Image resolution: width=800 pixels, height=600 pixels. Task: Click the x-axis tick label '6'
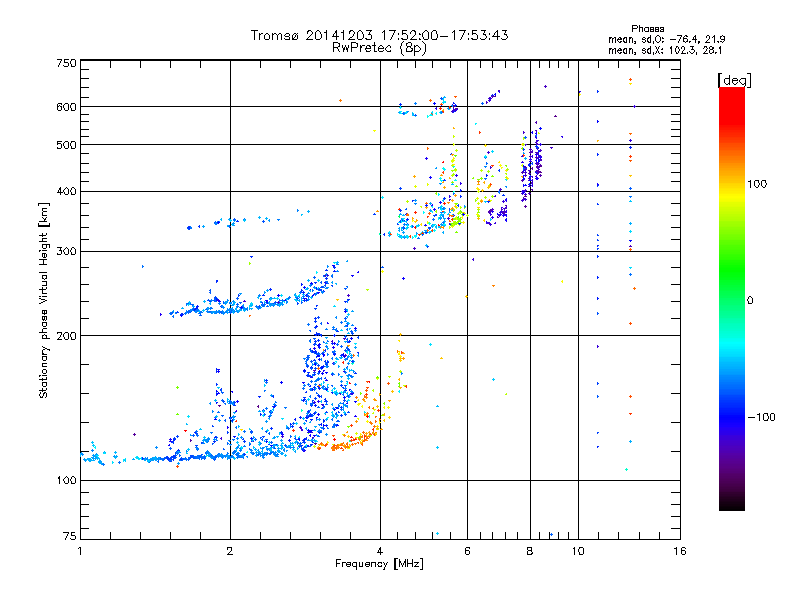click(467, 551)
